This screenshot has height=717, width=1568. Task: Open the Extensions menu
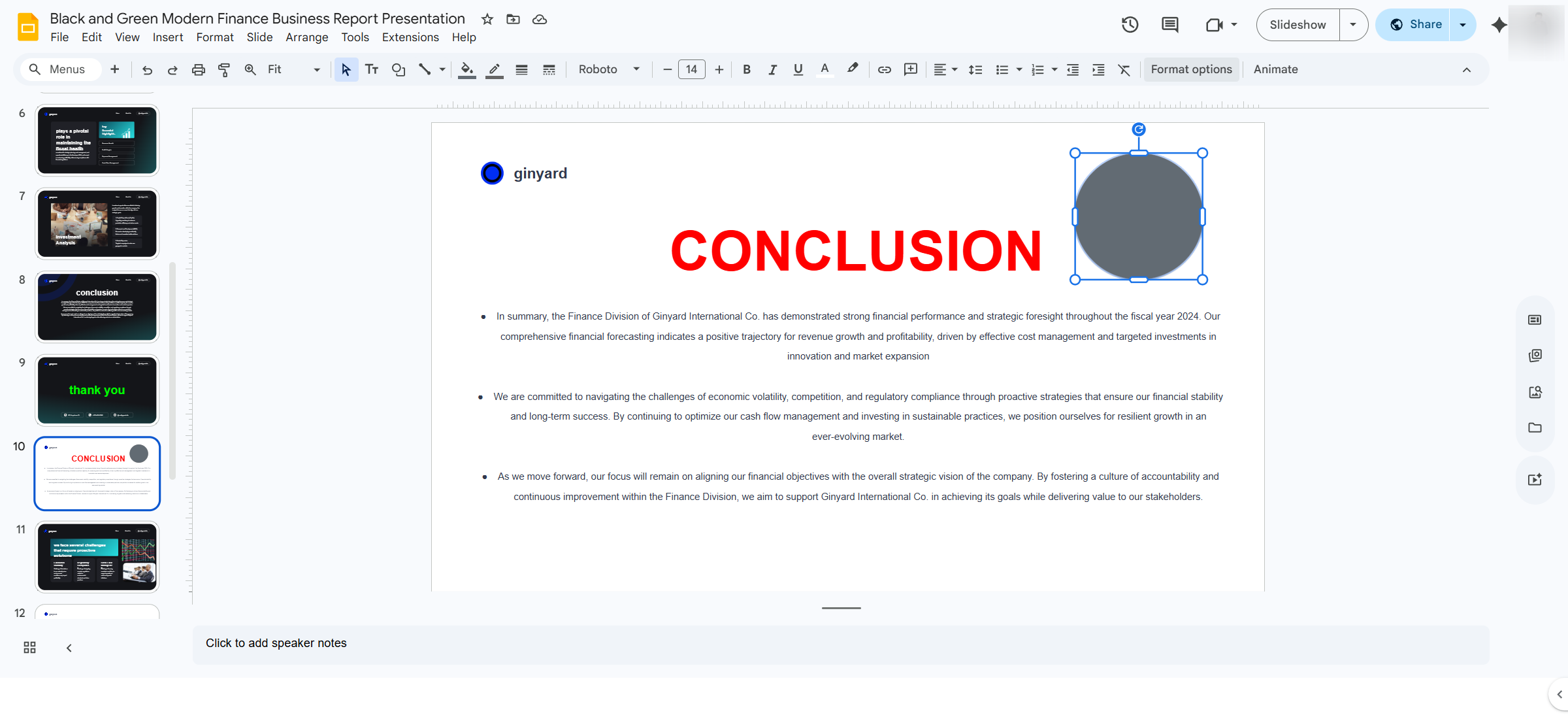(x=410, y=37)
